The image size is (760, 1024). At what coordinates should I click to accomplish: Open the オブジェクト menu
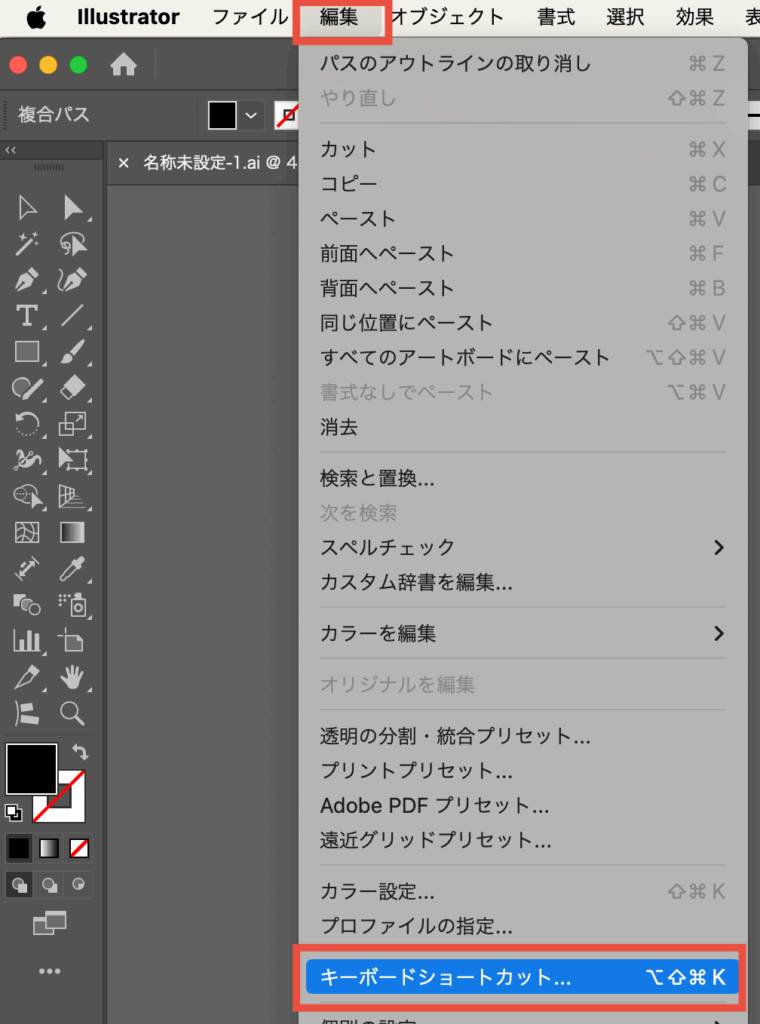pos(448,17)
